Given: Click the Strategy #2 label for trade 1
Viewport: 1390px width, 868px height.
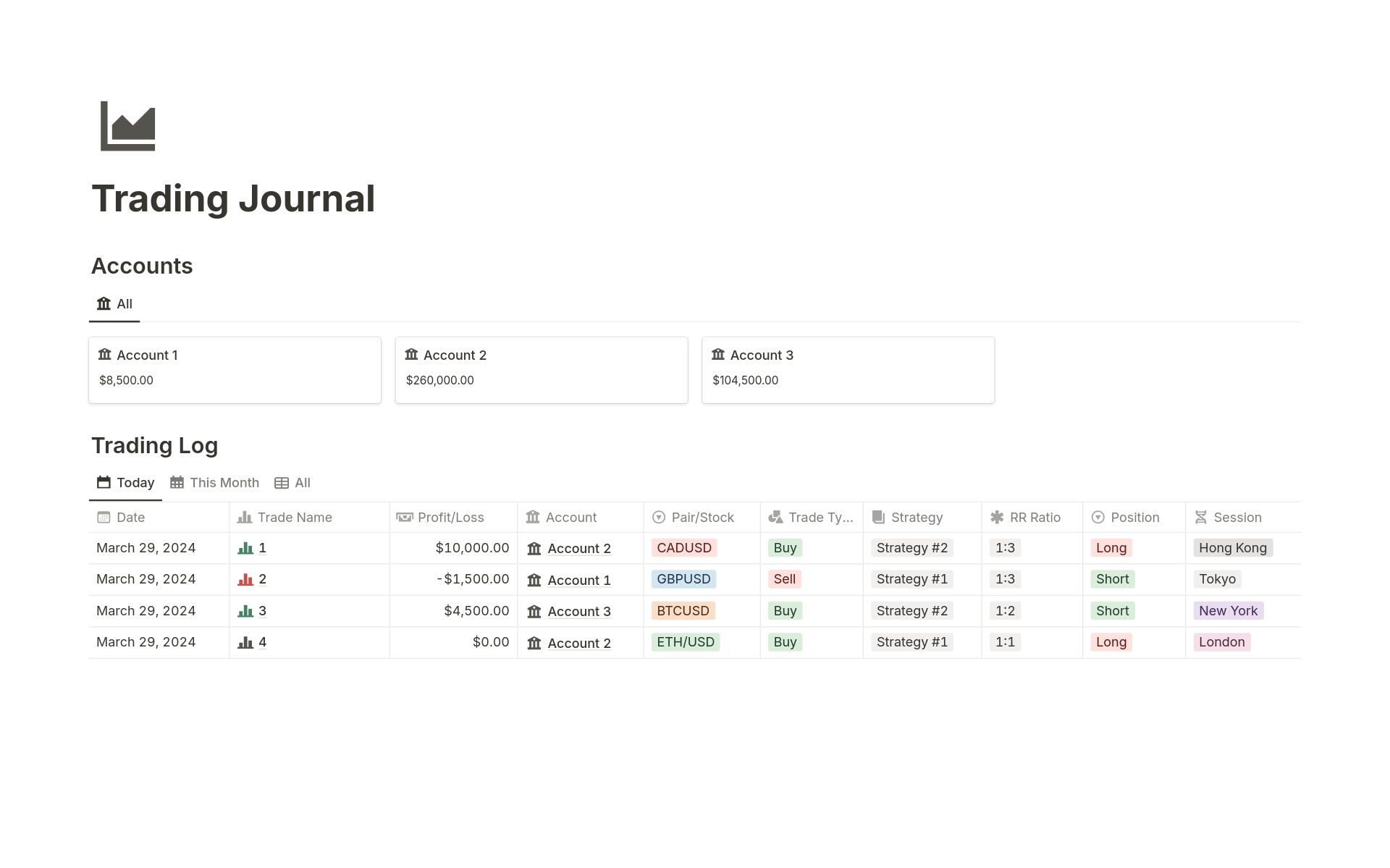Looking at the screenshot, I should [912, 546].
